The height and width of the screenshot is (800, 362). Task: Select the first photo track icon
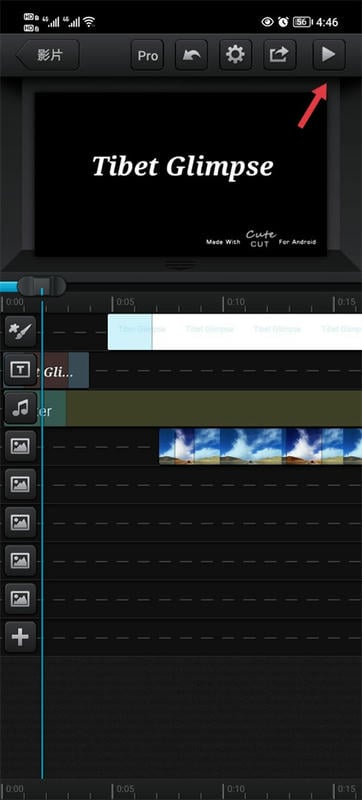20,446
